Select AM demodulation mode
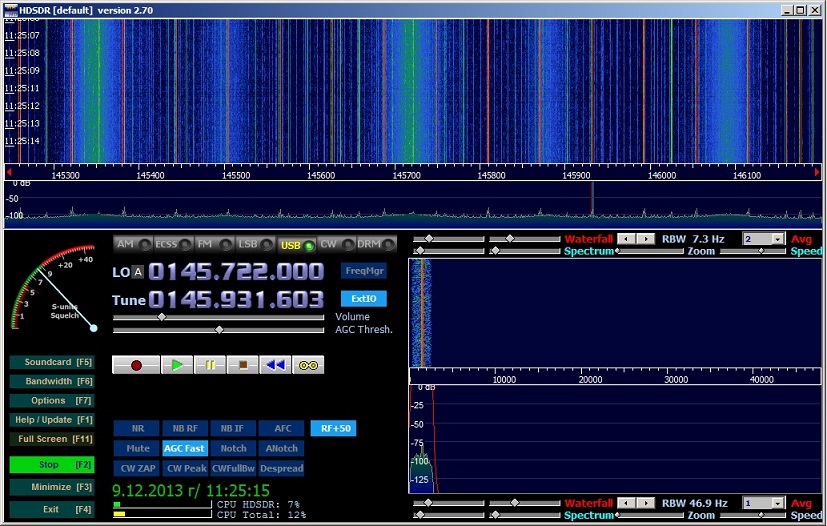 click(125, 244)
